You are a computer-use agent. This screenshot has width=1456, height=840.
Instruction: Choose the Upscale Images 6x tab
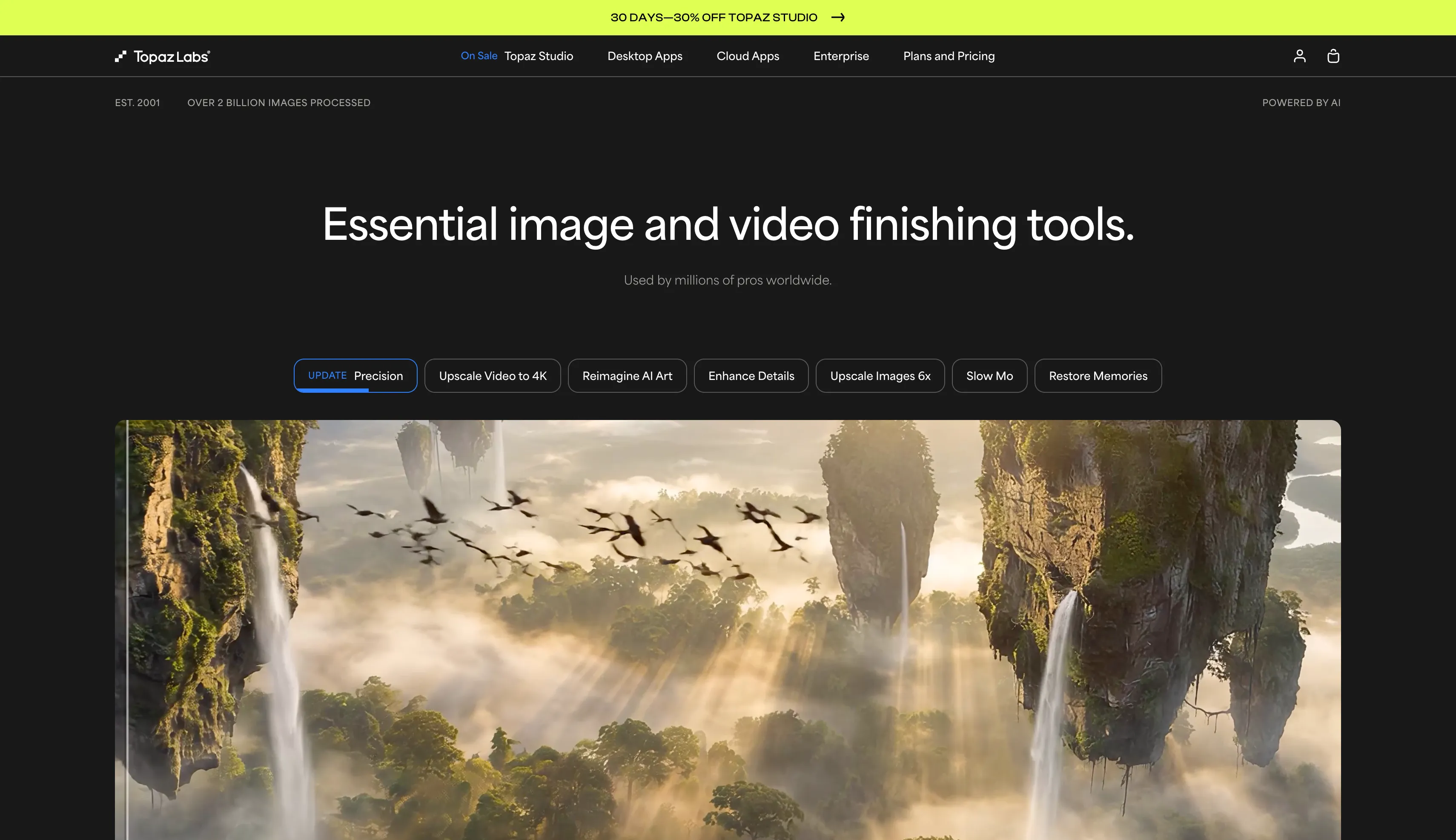click(880, 376)
